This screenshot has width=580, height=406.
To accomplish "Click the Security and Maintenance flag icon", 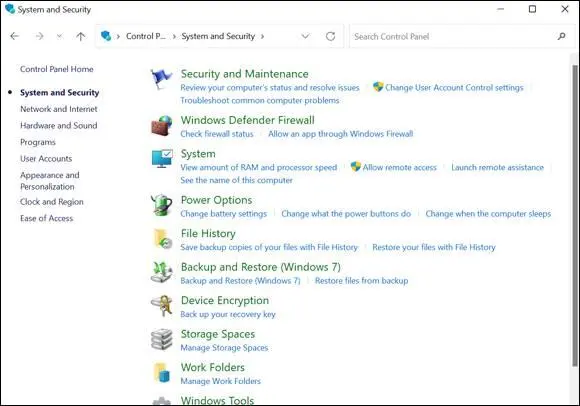I will 161,79.
